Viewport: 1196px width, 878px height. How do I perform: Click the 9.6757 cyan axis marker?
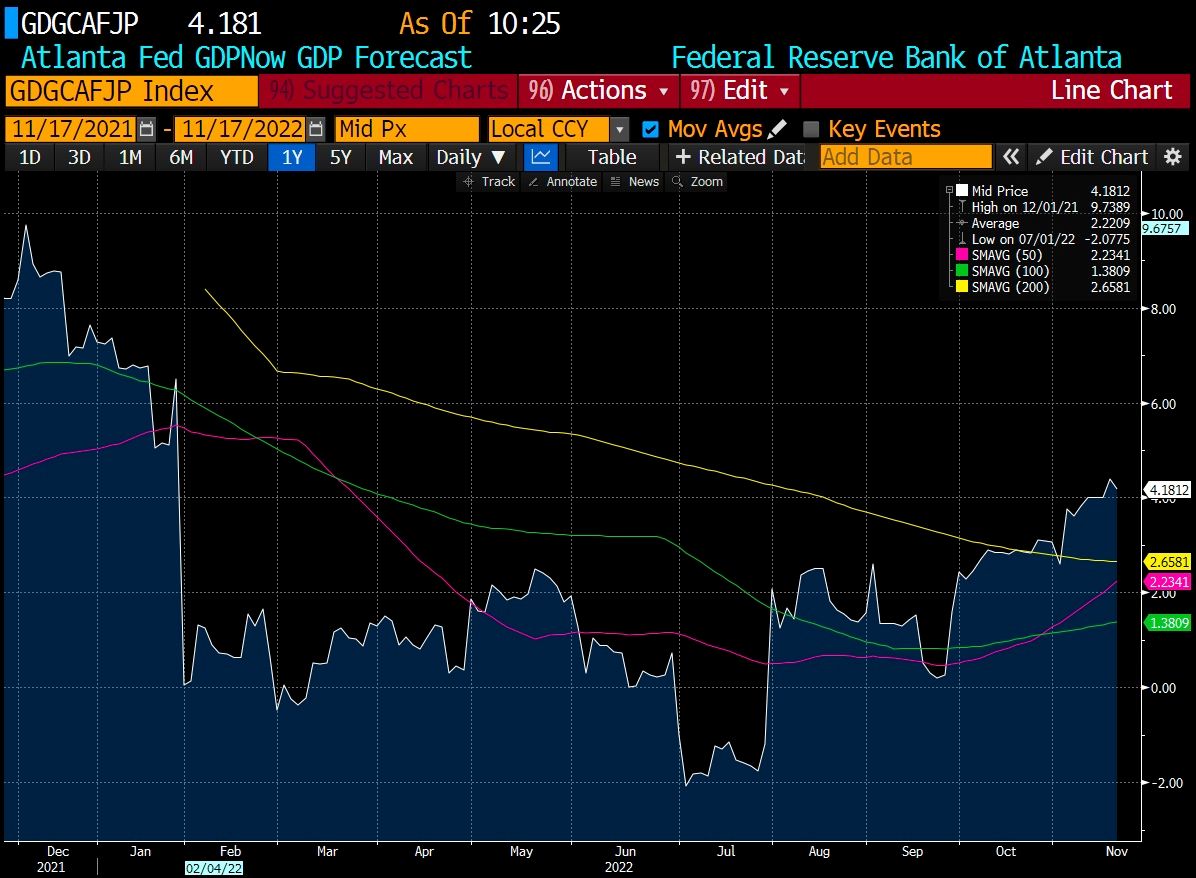[x=1164, y=228]
